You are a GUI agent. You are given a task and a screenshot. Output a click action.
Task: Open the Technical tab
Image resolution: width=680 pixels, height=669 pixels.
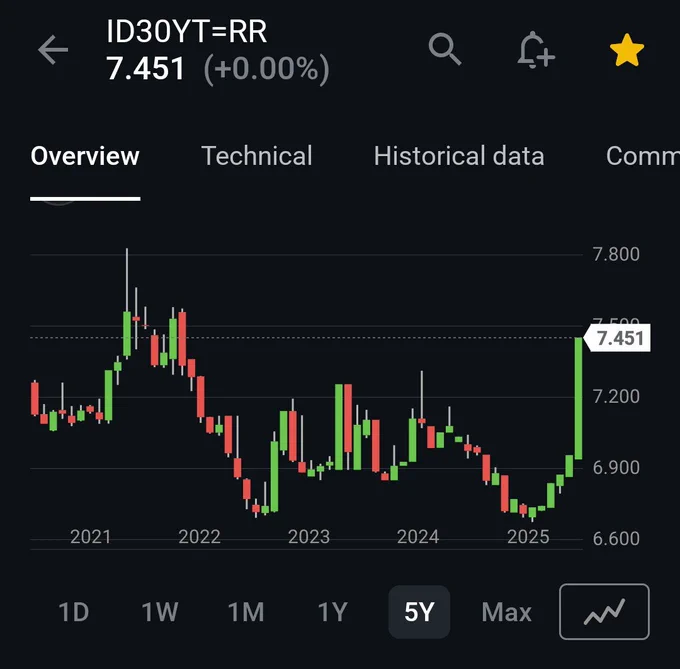[257, 156]
